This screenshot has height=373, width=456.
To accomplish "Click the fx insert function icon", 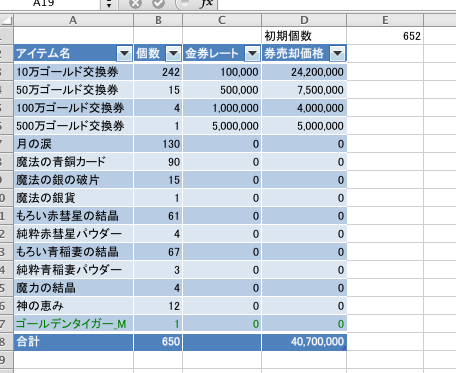I will (x=207, y=3).
